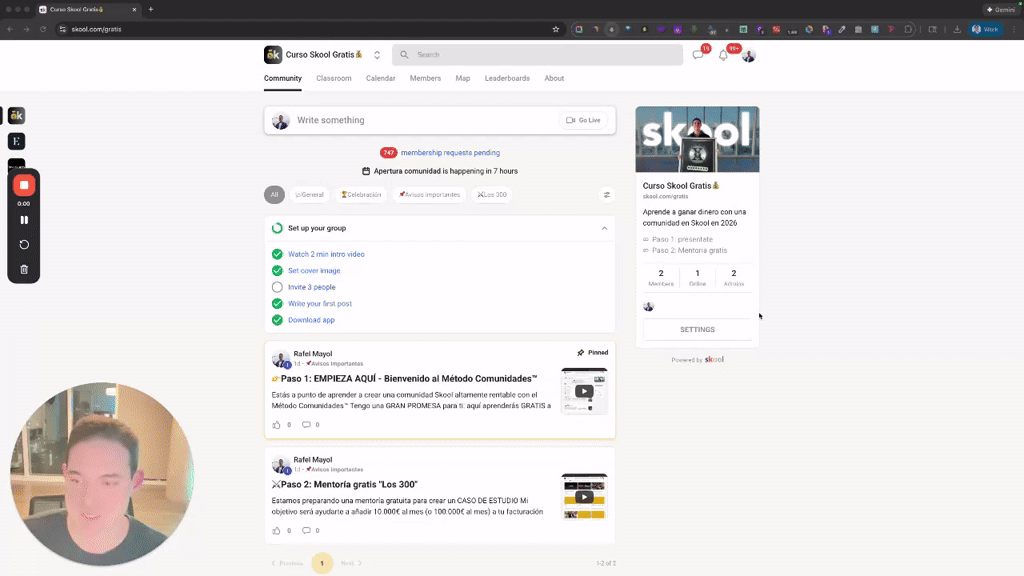Open the 'Invite 3 people' step
This screenshot has height=576, width=1024.
point(312,287)
